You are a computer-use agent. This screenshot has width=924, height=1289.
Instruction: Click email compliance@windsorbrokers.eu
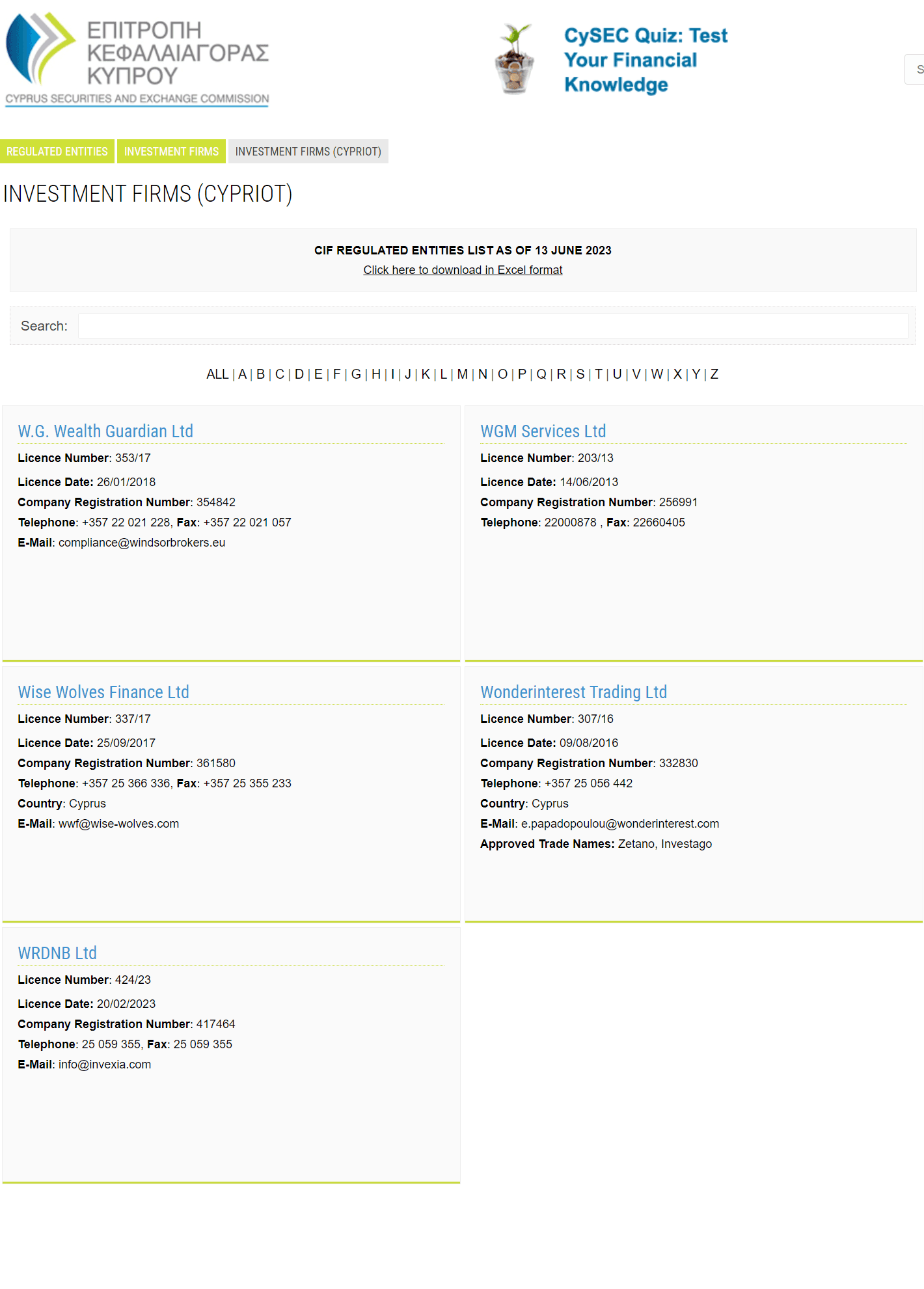click(142, 543)
